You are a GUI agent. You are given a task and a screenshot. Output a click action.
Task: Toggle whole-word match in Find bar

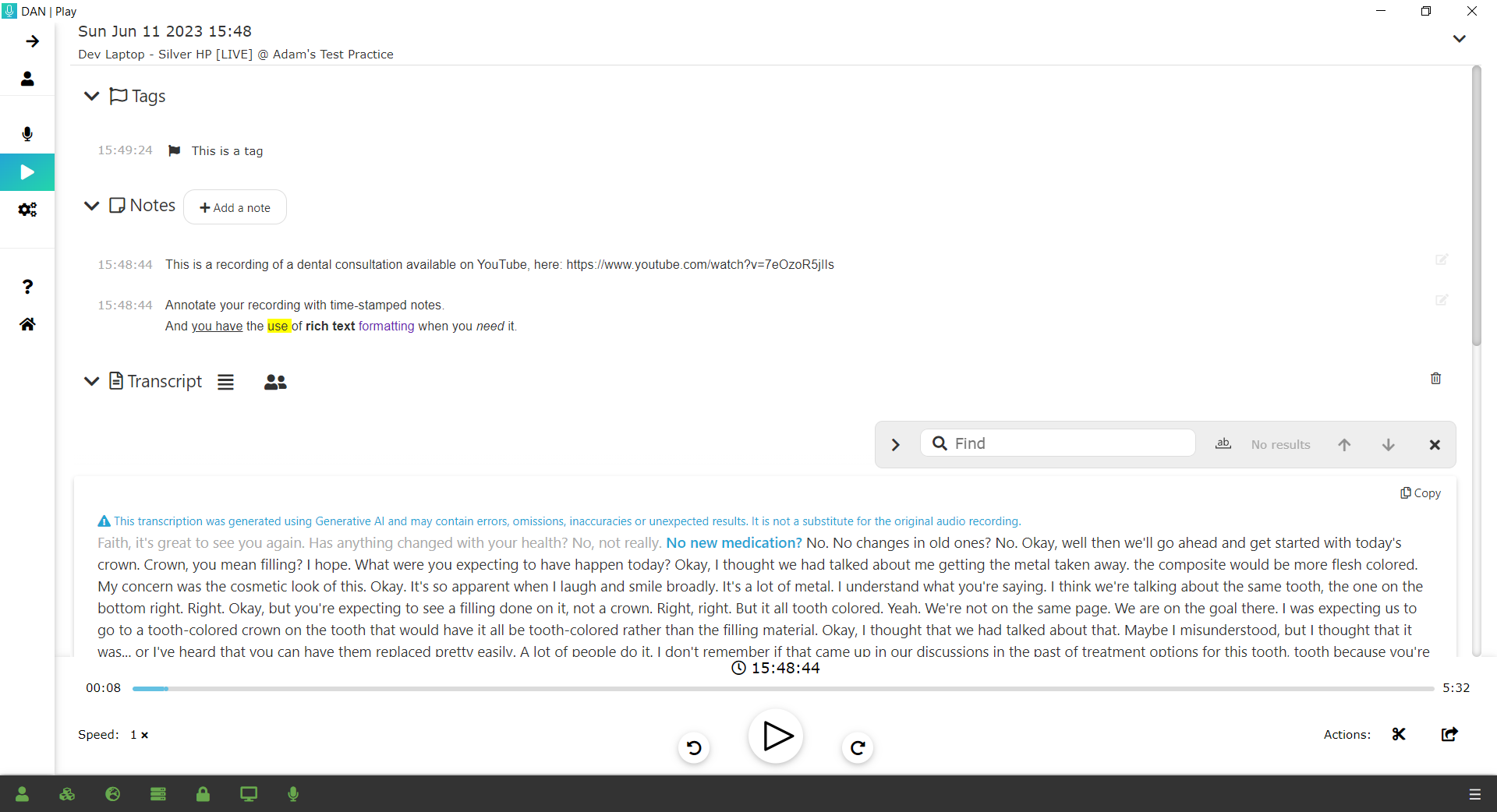1223,444
